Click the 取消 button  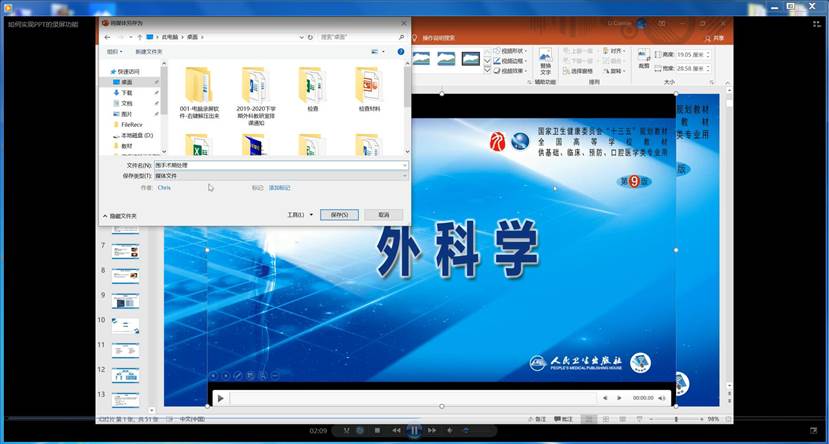coord(384,215)
